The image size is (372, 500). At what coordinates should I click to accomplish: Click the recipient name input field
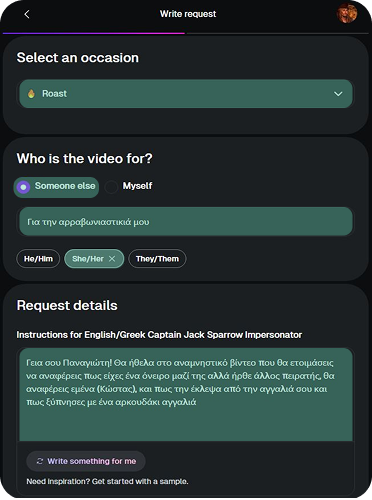[186, 222]
